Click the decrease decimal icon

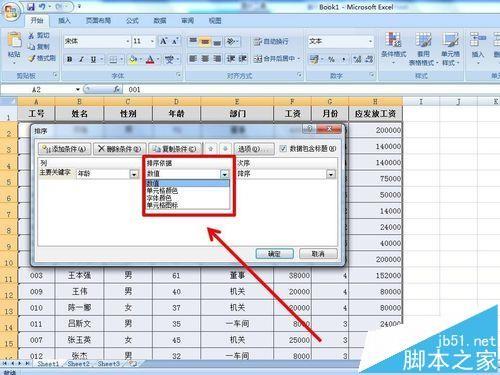pos(369,59)
